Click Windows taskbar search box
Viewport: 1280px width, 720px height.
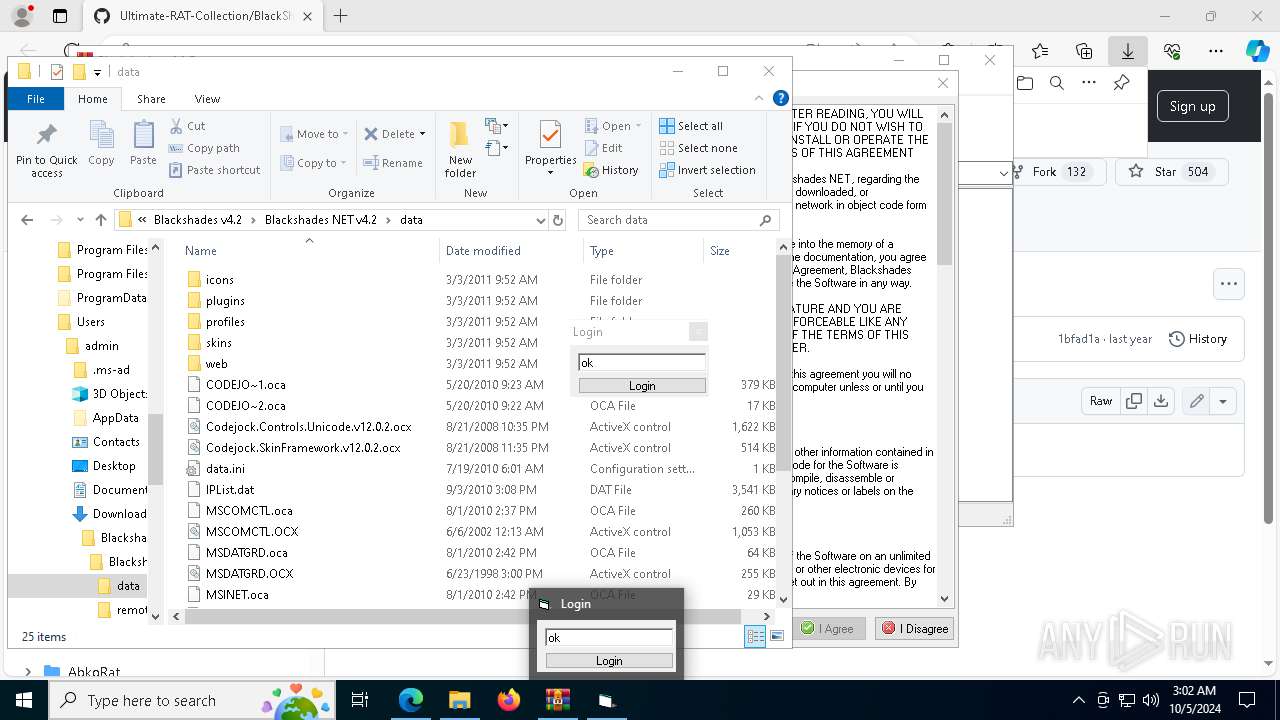[193, 700]
